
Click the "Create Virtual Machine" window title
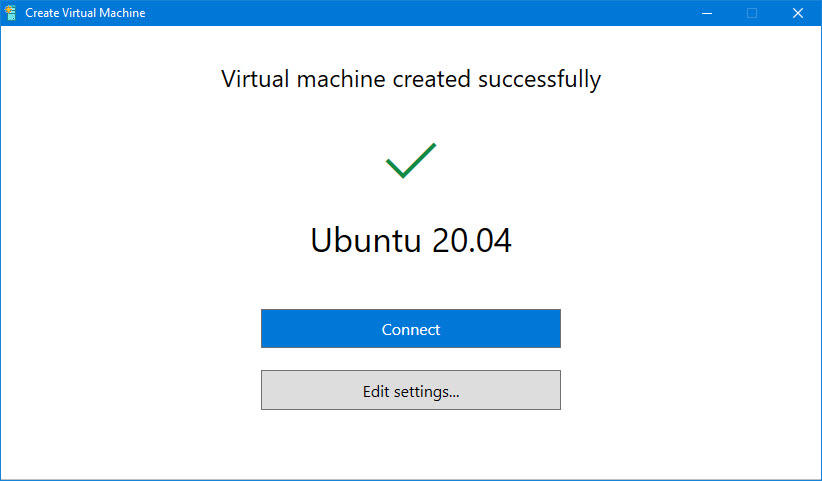click(85, 13)
